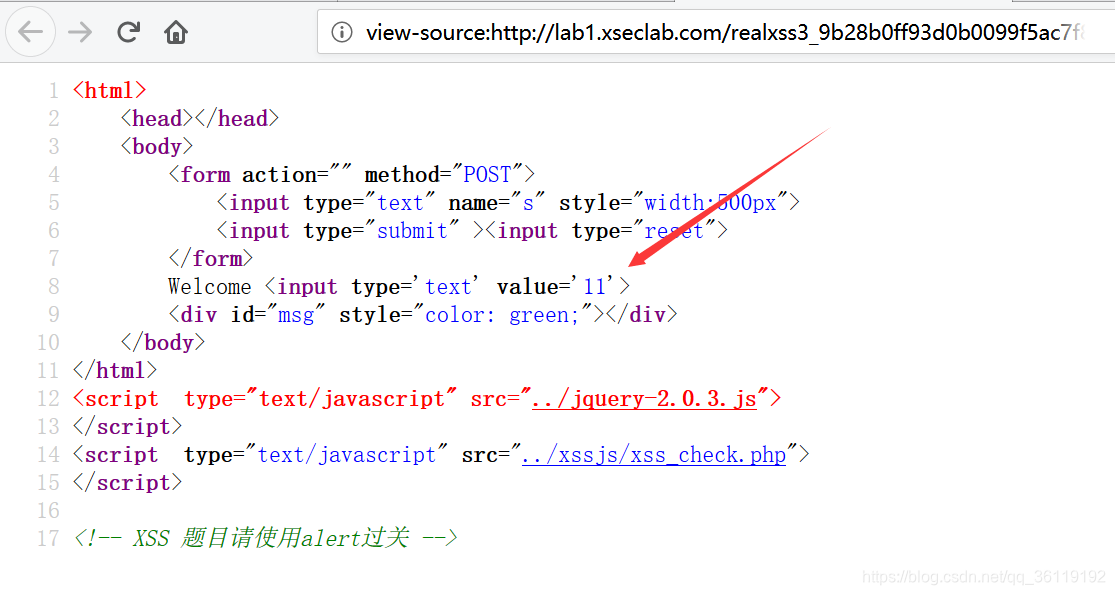The height and width of the screenshot is (595, 1115).
Task: Click the "reset" type value on line 6
Action: click(x=673, y=230)
